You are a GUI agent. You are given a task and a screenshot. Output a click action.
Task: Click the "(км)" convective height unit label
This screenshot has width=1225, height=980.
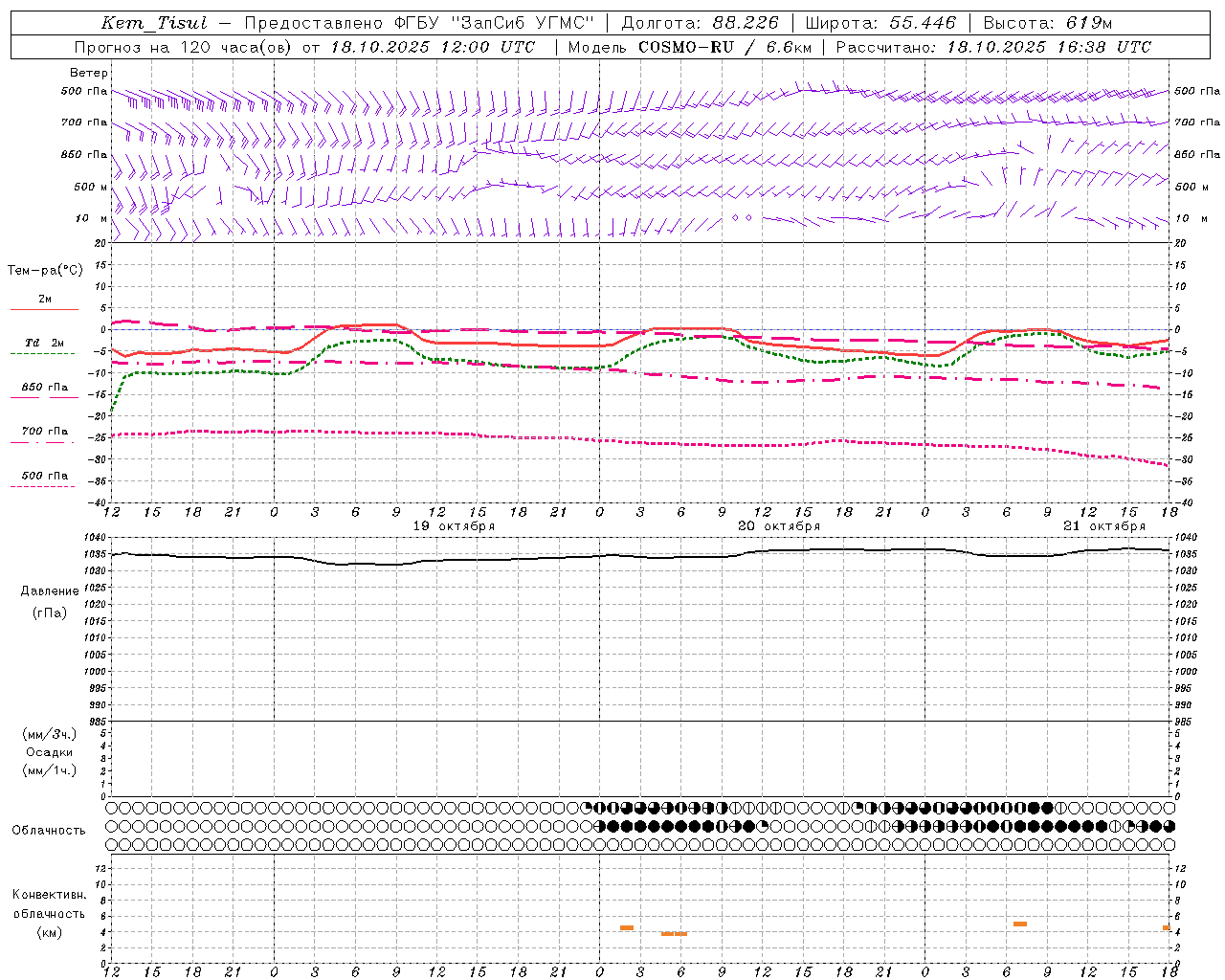pyautogui.click(x=49, y=932)
